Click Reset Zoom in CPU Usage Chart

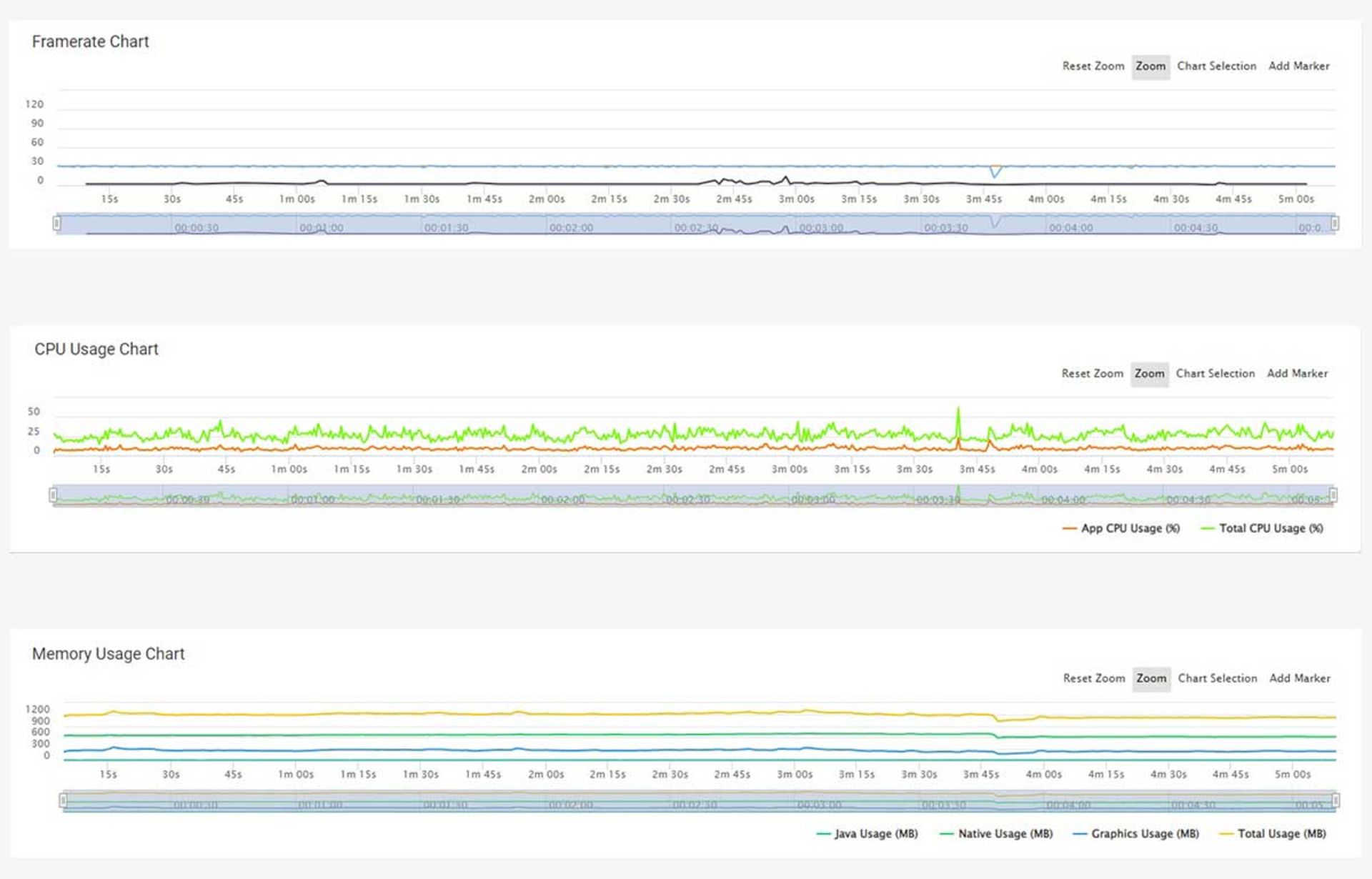[x=1092, y=373]
